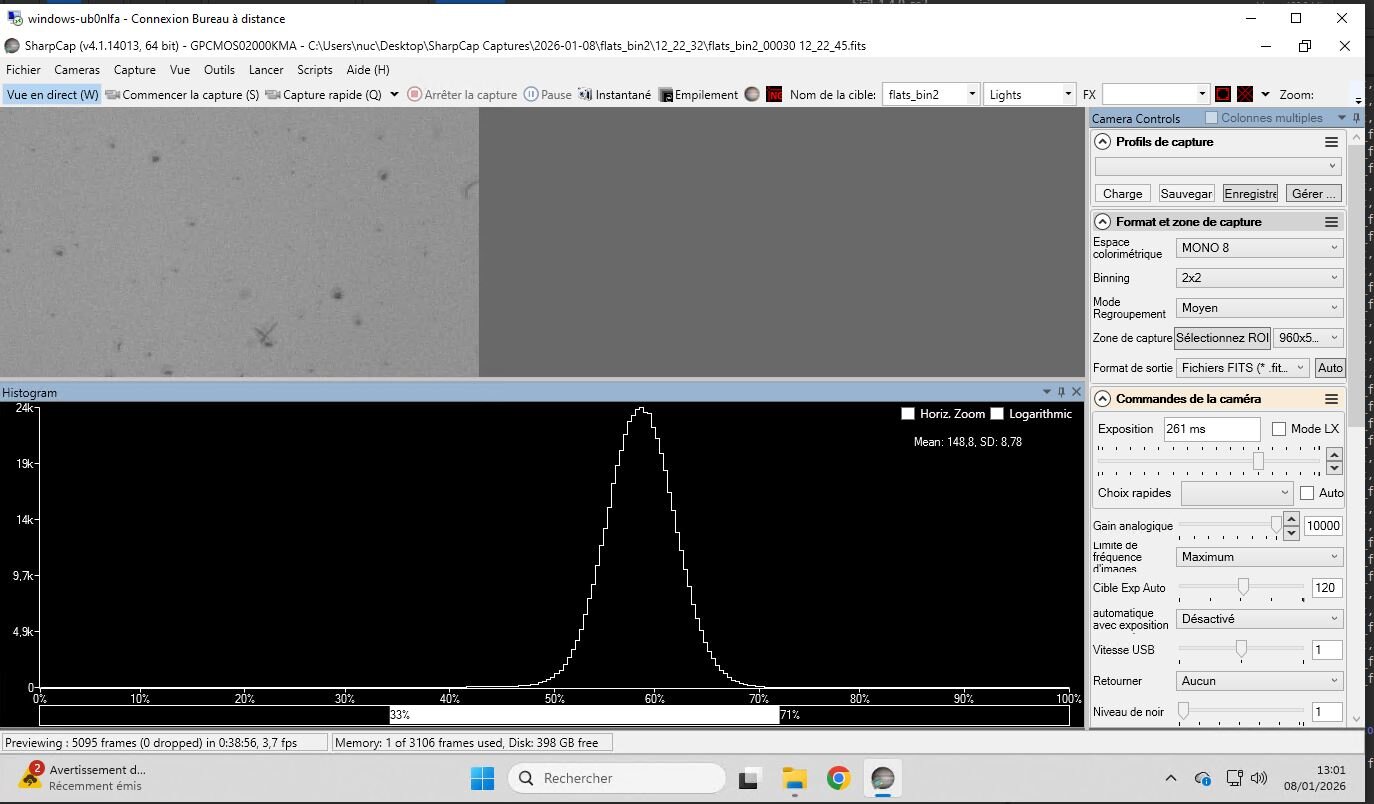Close the Histogram panel
The width and height of the screenshot is (1374, 804).
pyautogui.click(x=1077, y=392)
